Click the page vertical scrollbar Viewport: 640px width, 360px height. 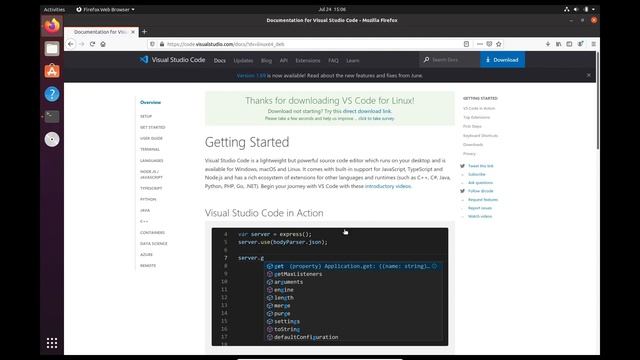pyautogui.click(x=598, y=101)
